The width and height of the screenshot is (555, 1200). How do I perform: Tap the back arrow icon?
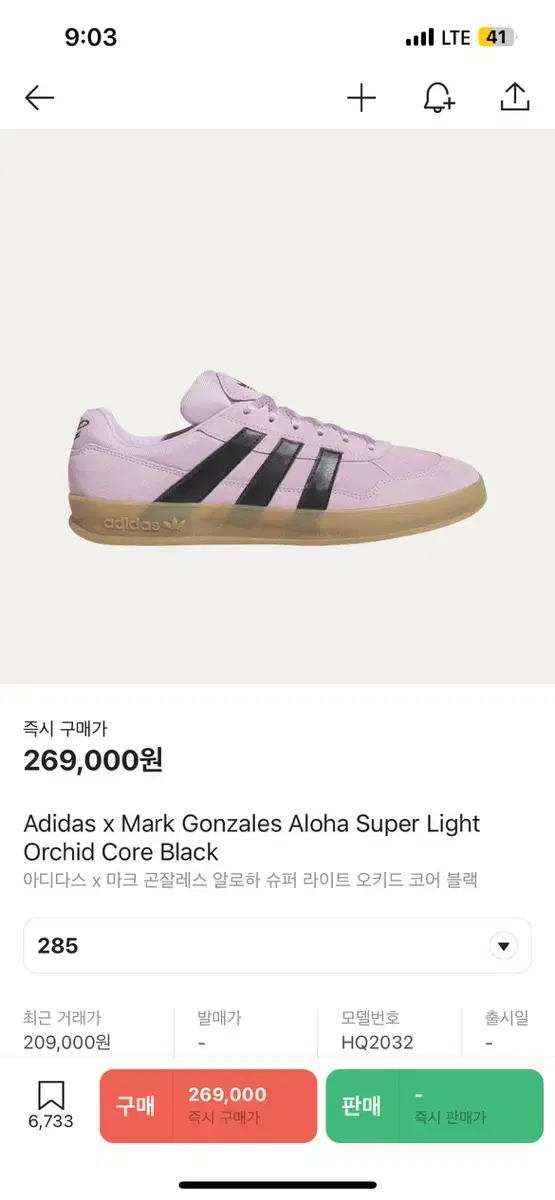point(40,97)
